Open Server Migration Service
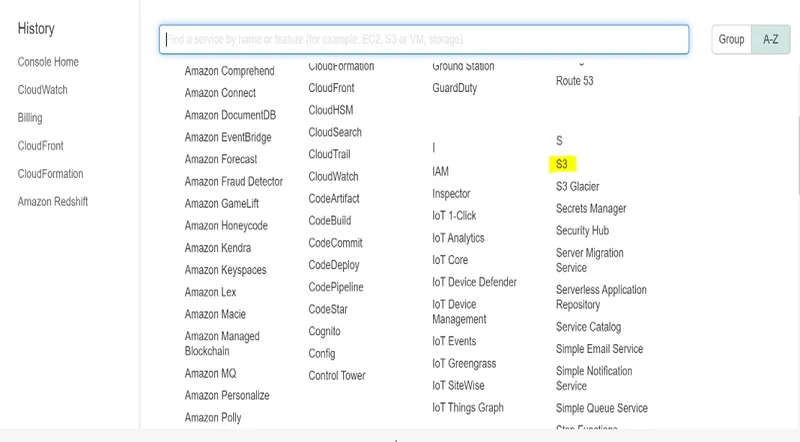The width and height of the screenshot is (800, 442). click(x=589, y=260)
